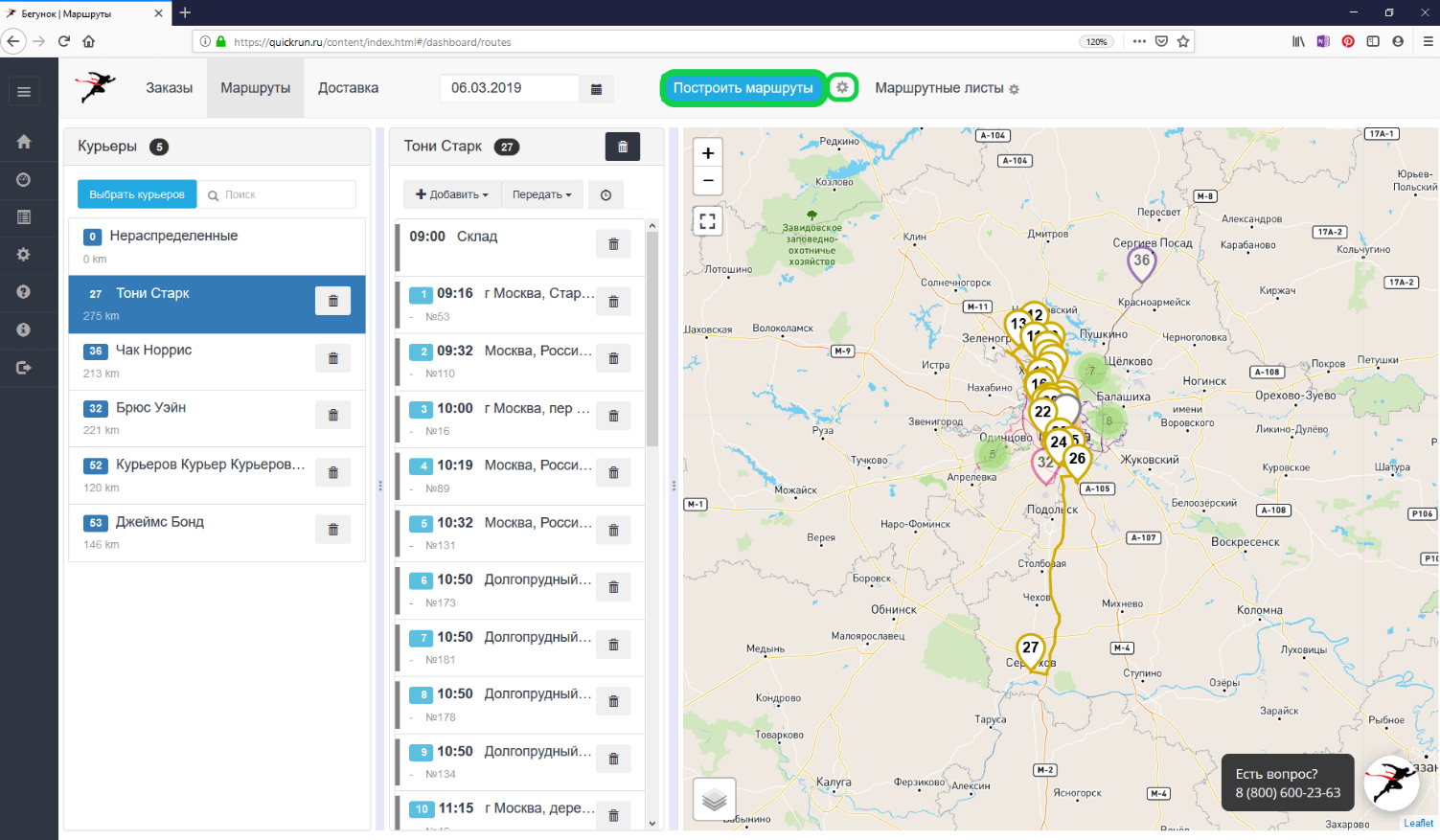This screenshot has height=840, width=1440.
Task: Select courier Джеймс Бонд
Action: [217, 533]
